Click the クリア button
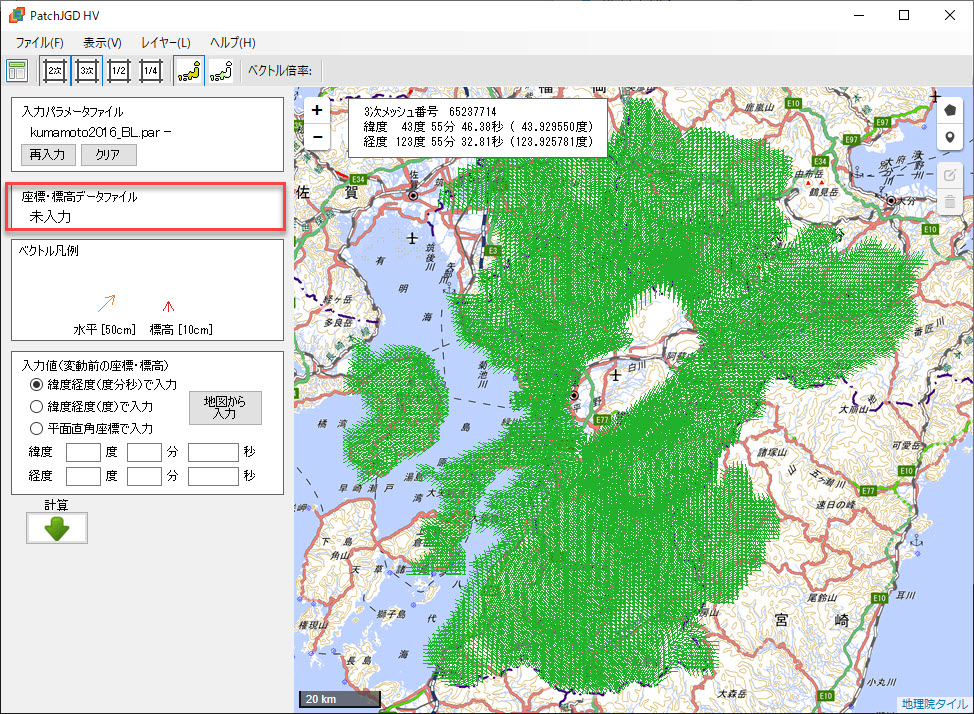This screenshot has width=974, height=714. point(108,154)
